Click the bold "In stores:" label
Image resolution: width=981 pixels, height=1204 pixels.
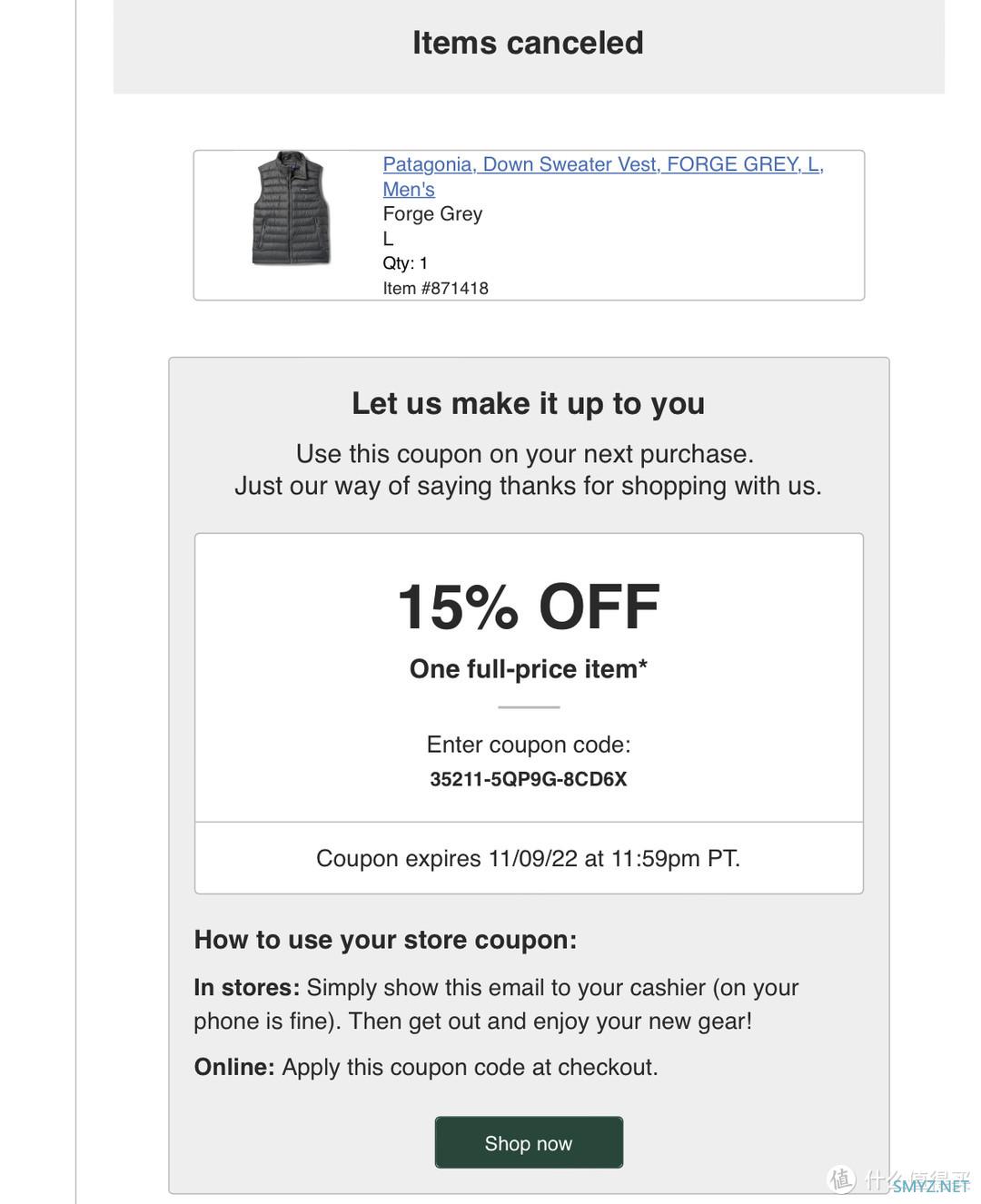pos(247,988)
